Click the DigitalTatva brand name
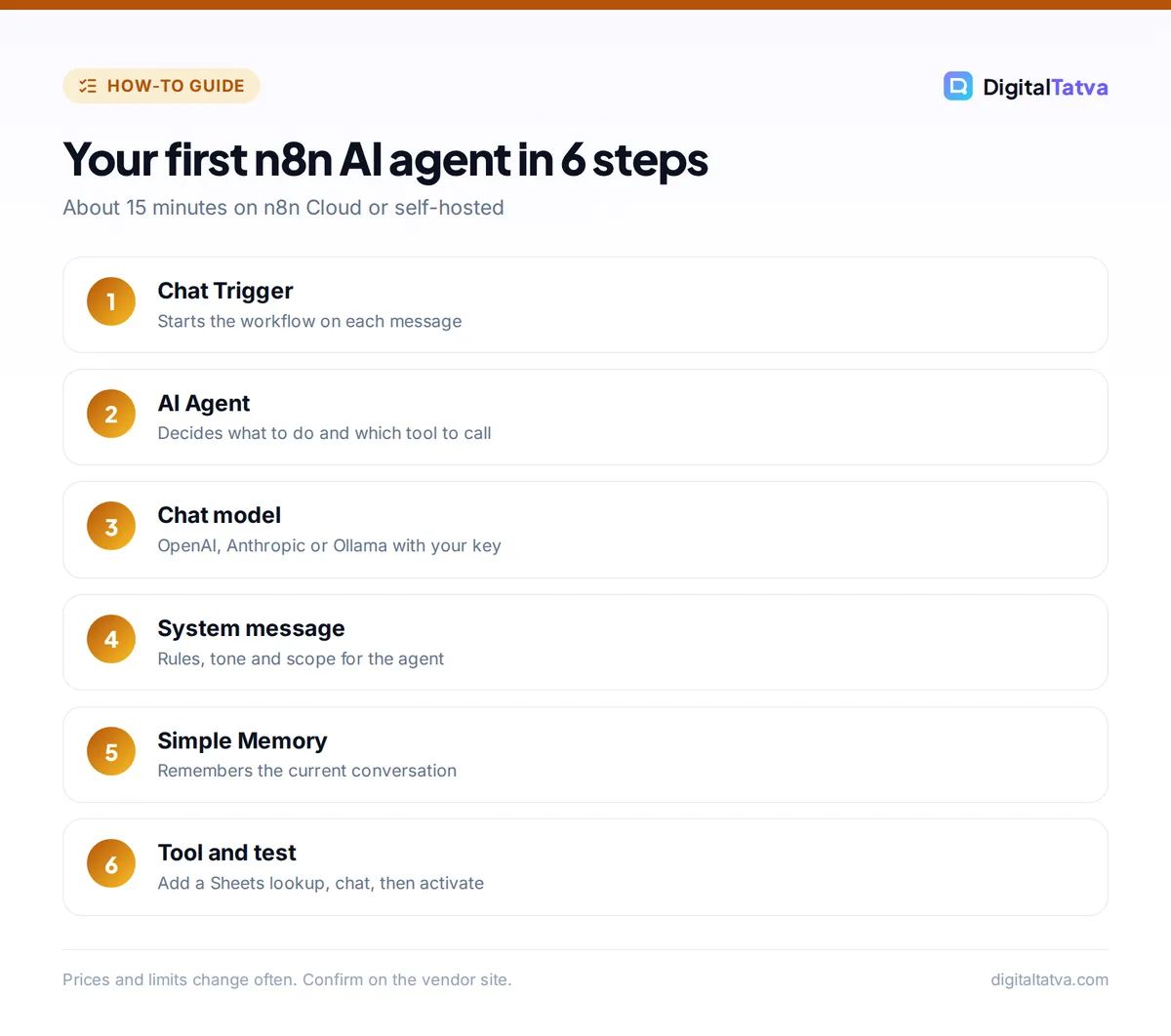Viewport: 1171px width, 1036px height. coord(1045,87)
